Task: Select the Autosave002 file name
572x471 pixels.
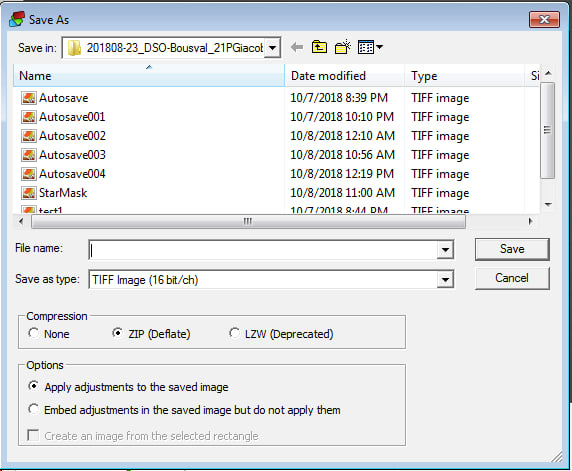Action: click(72, 136)
